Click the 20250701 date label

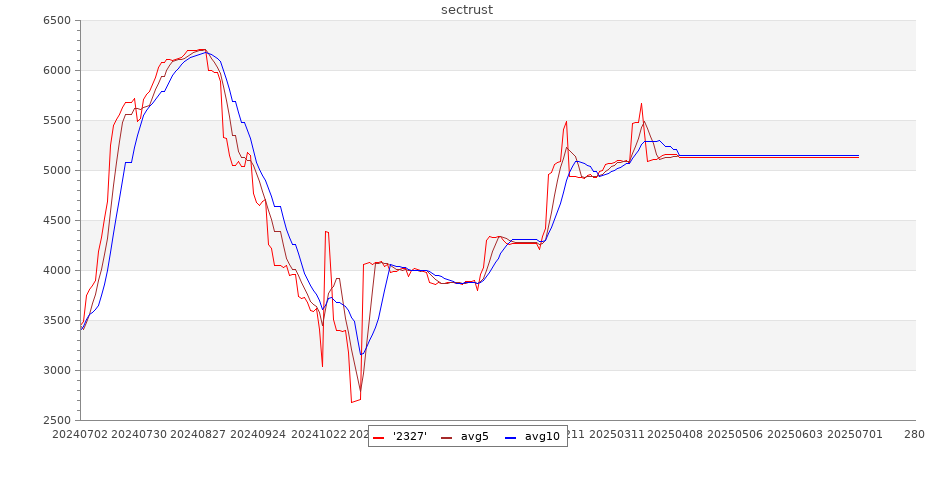853,435
